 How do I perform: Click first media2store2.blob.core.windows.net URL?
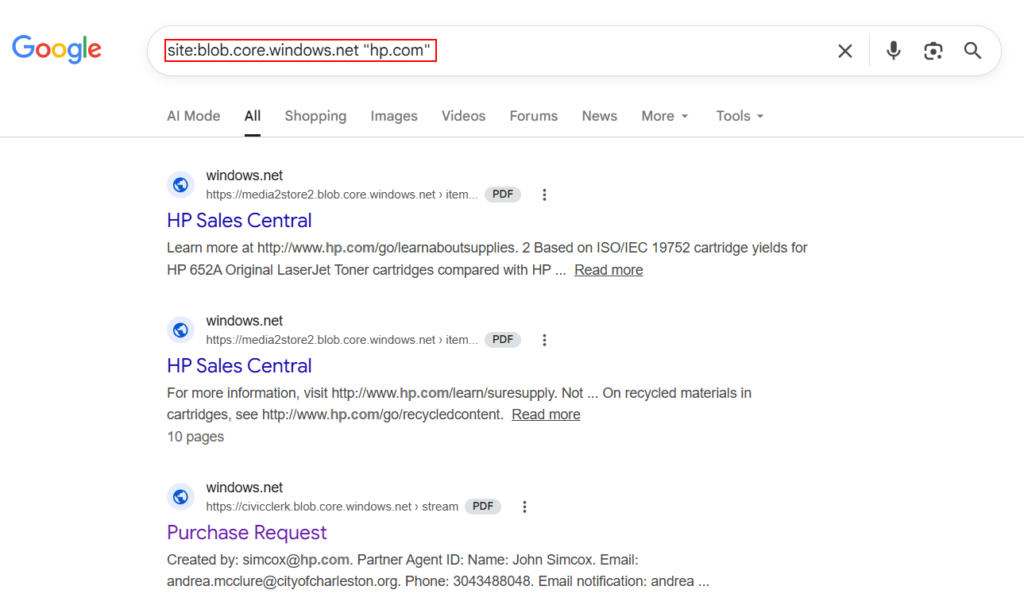[x=342, y=195]
